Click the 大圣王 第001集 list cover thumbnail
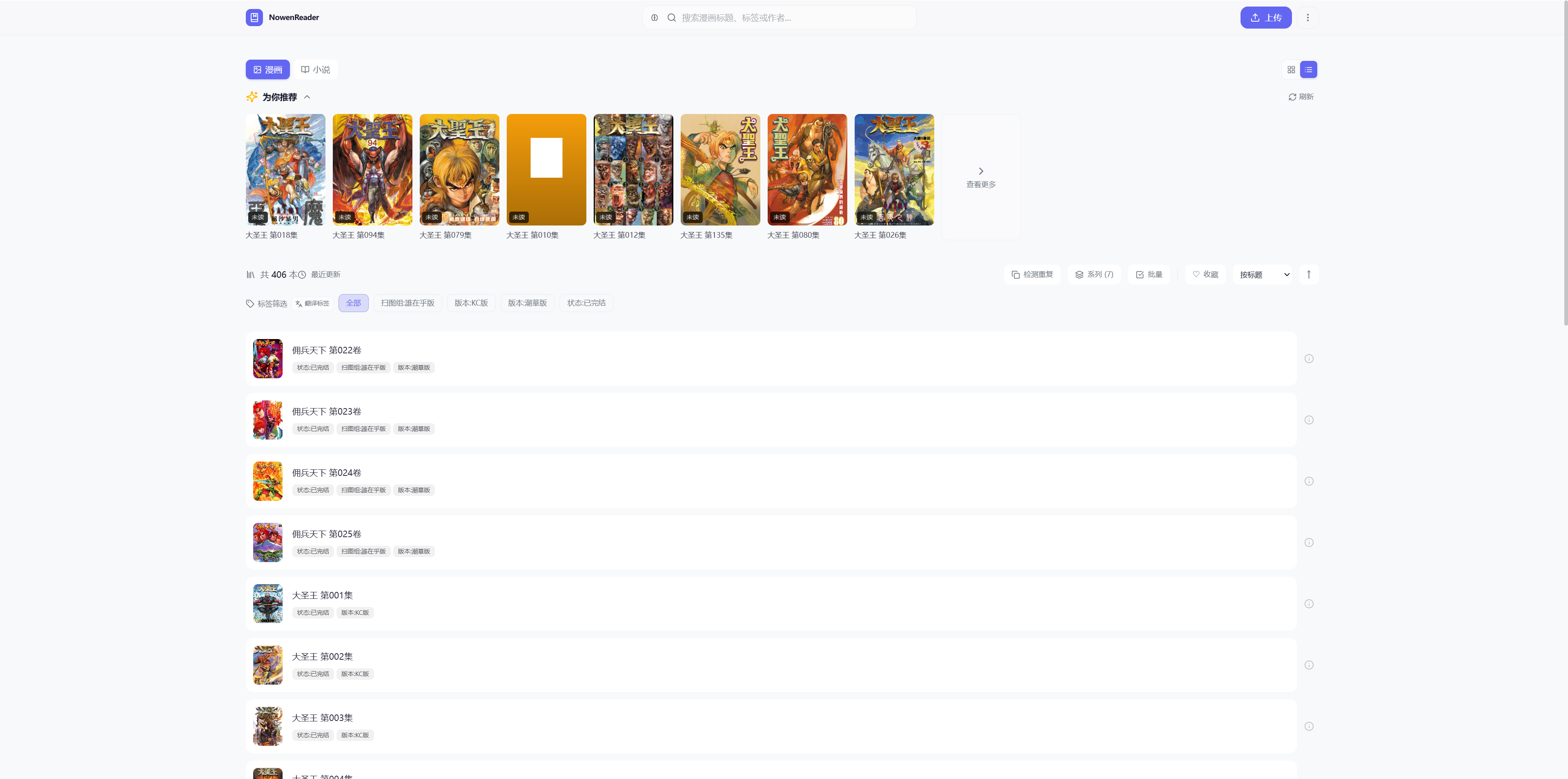 point(268,604)
